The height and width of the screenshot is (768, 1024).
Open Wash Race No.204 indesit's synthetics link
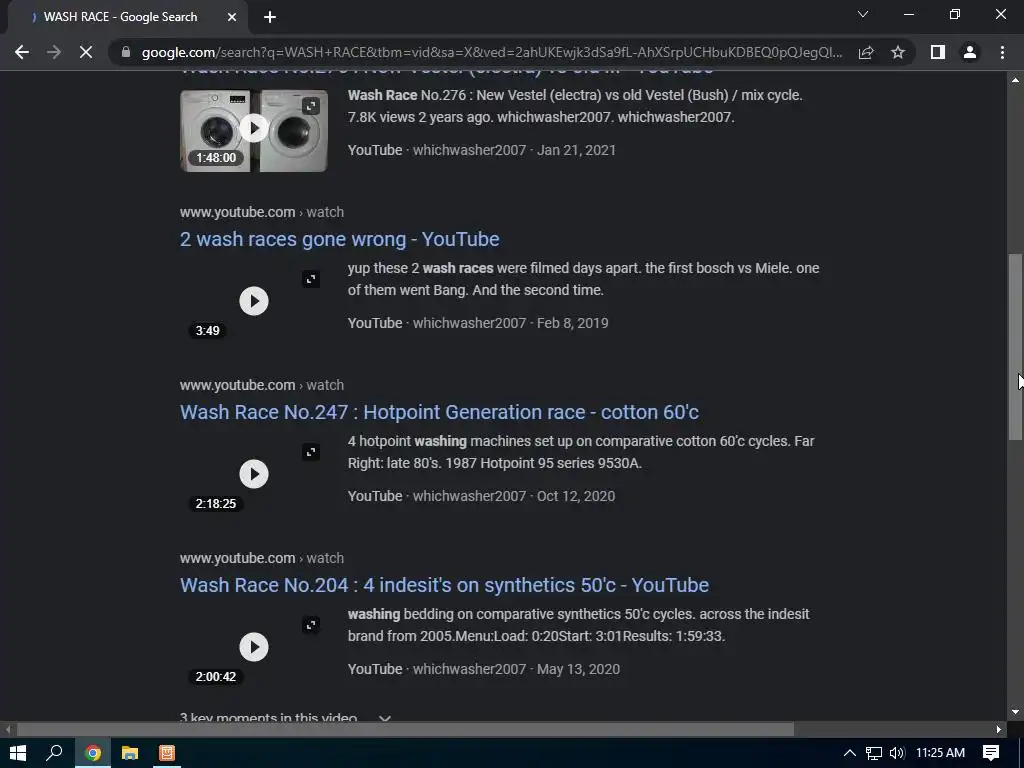tap(444, 585)
